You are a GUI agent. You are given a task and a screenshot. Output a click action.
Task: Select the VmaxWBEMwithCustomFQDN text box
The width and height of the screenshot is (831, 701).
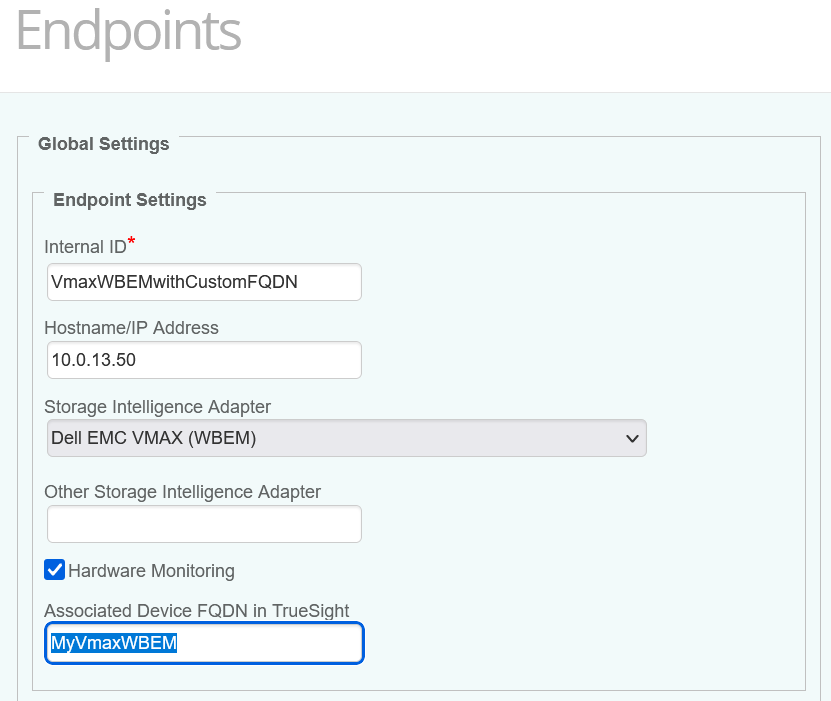[x=204, y=282]
